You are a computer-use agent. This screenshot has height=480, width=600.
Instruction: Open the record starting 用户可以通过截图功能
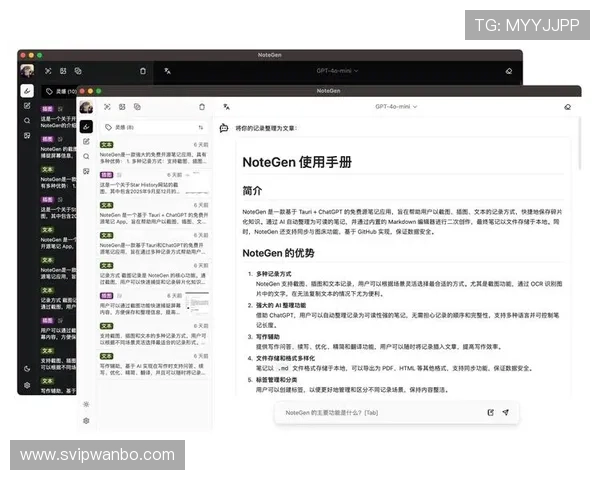pos(154,304)
